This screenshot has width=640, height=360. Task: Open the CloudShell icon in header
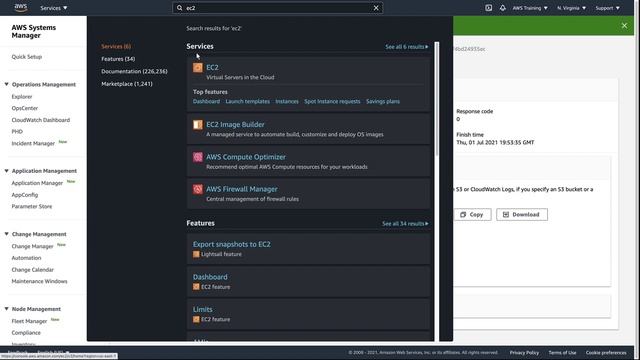coord(488,8)
